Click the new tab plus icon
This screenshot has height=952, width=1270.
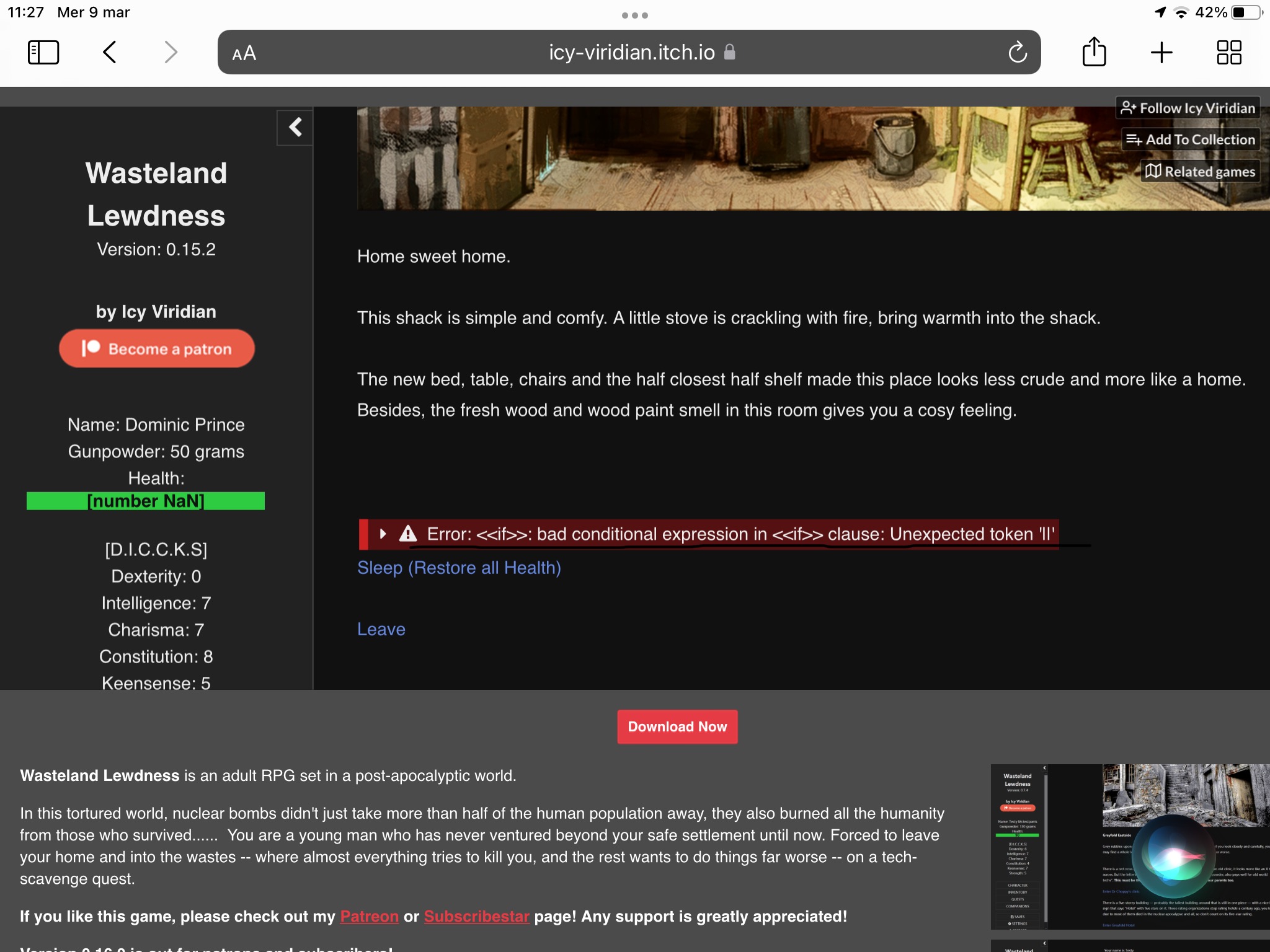(1162, 52)
